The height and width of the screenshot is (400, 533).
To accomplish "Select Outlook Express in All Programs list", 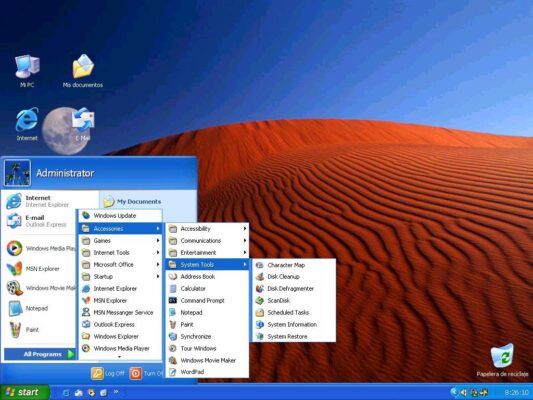I will pos(120,324).
